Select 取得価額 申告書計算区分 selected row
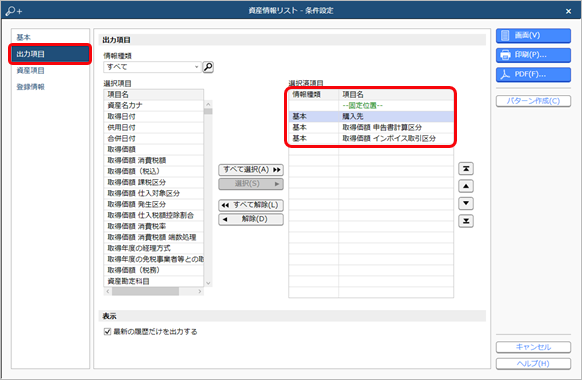The image size is (582, 380). 371,128
